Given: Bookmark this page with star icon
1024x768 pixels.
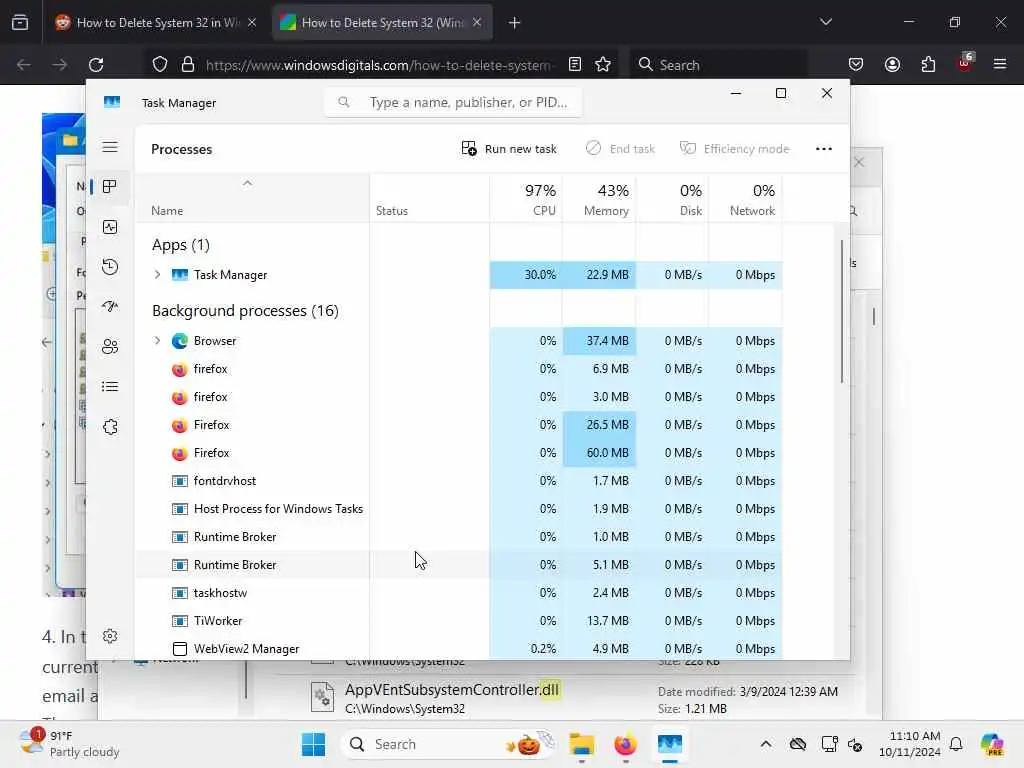Looking at the screenshot, I should click(x=603, y=65).
